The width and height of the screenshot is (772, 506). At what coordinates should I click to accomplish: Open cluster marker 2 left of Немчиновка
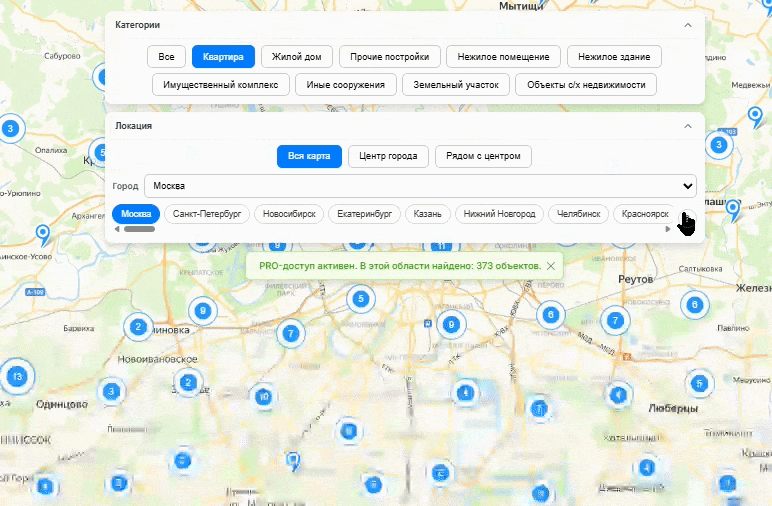click(x=138, y=326)
